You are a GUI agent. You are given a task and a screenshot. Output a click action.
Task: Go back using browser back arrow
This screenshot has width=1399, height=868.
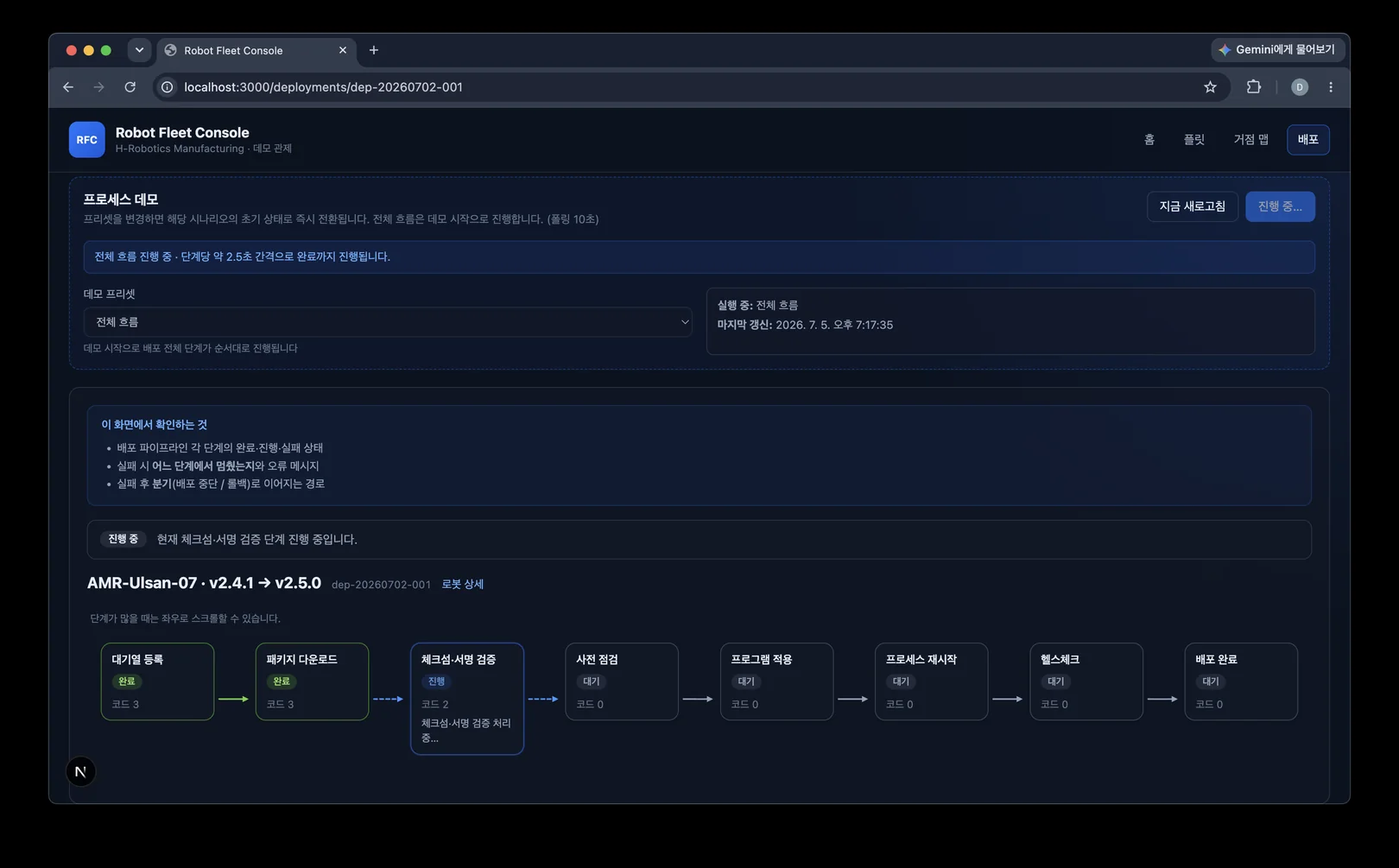click(x=68, y=87)
